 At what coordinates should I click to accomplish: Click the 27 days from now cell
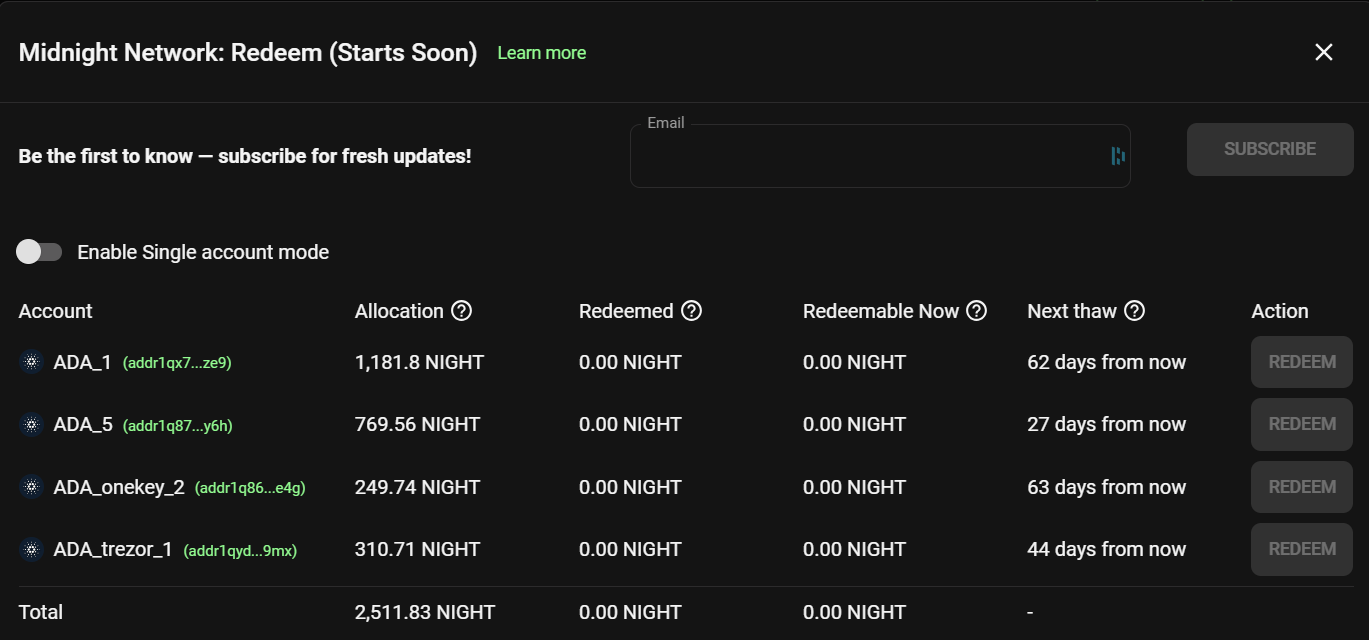click(1107, 424)
